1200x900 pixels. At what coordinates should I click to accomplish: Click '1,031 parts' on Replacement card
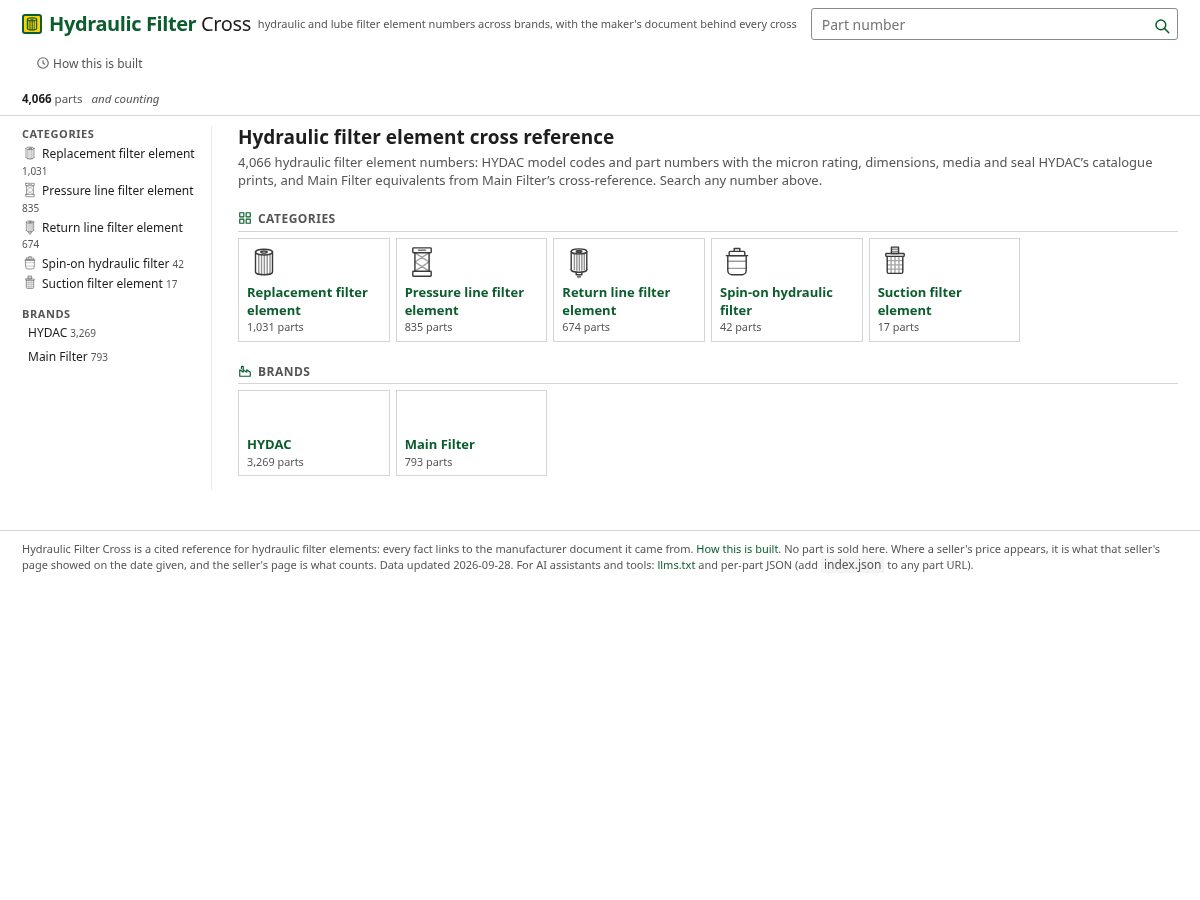point(275,327)
